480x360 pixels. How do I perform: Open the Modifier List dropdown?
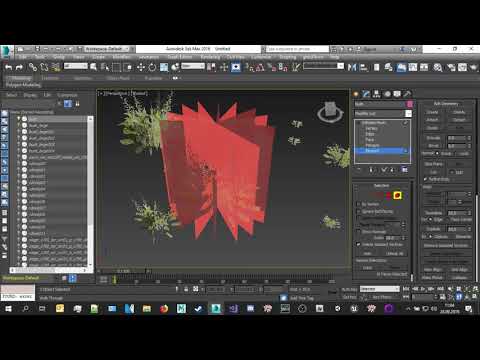383,114
